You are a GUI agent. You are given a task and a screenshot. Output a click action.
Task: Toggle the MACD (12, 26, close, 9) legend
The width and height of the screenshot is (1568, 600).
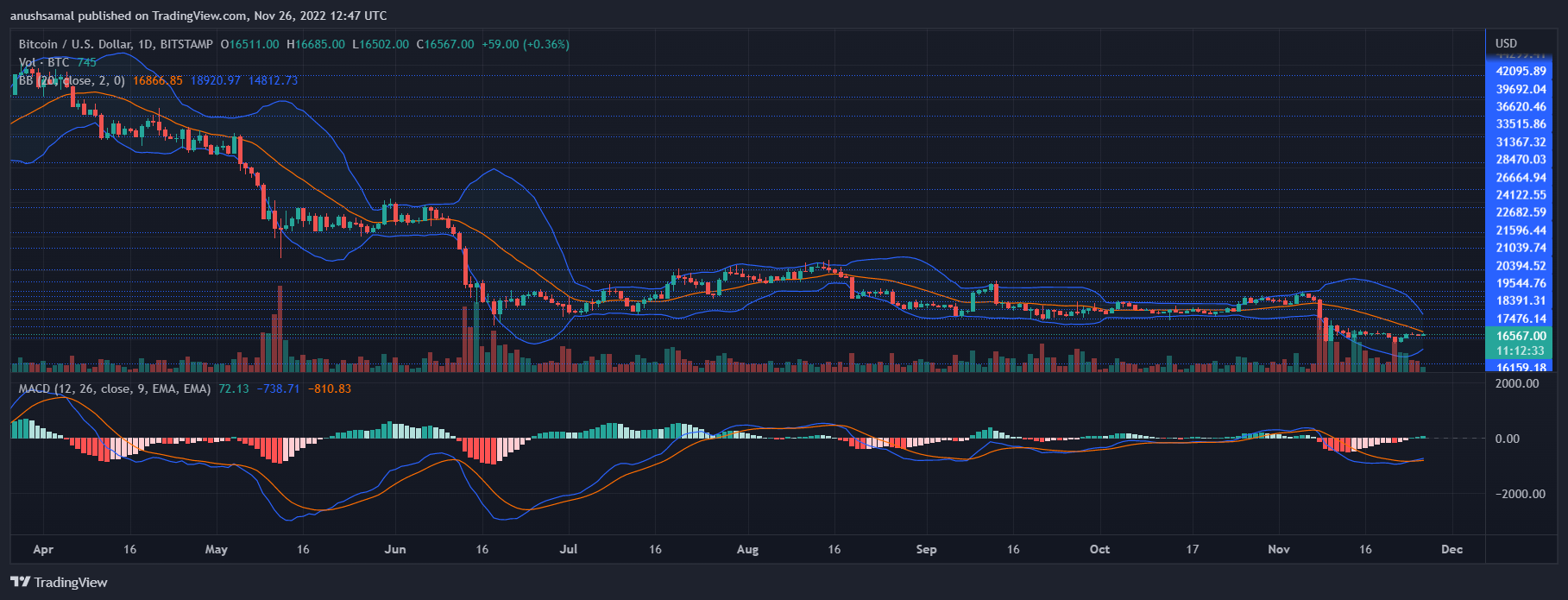(x=114, y=388)
